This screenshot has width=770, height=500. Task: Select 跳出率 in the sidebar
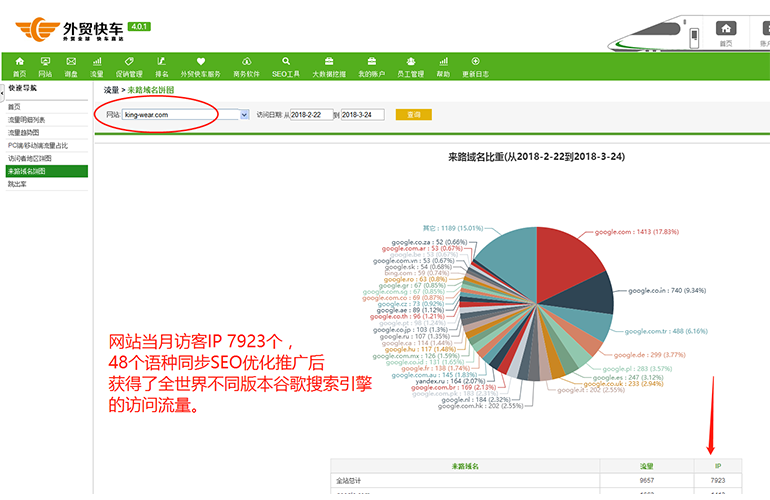coord(17,184)
